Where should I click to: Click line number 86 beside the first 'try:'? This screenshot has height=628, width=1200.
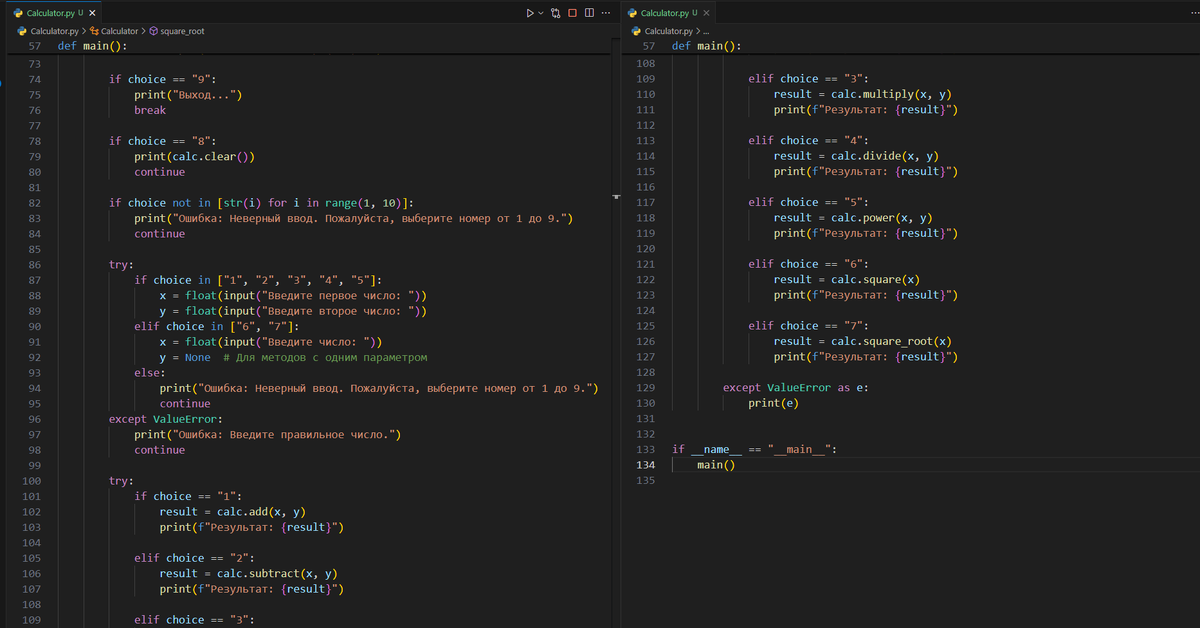pyautogui.click(x=35, y=265)
